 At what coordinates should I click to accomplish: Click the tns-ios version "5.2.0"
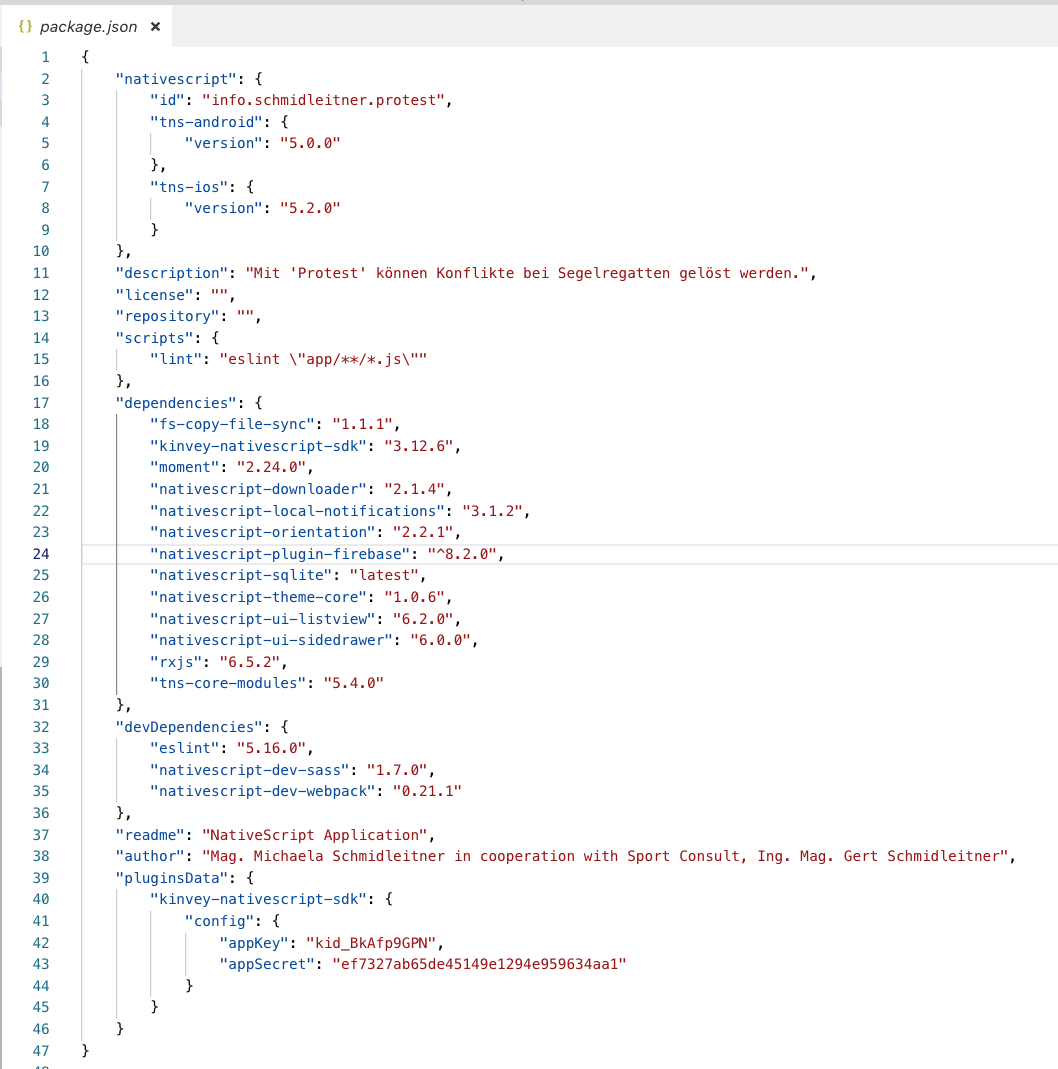click(x=310, y=208)
